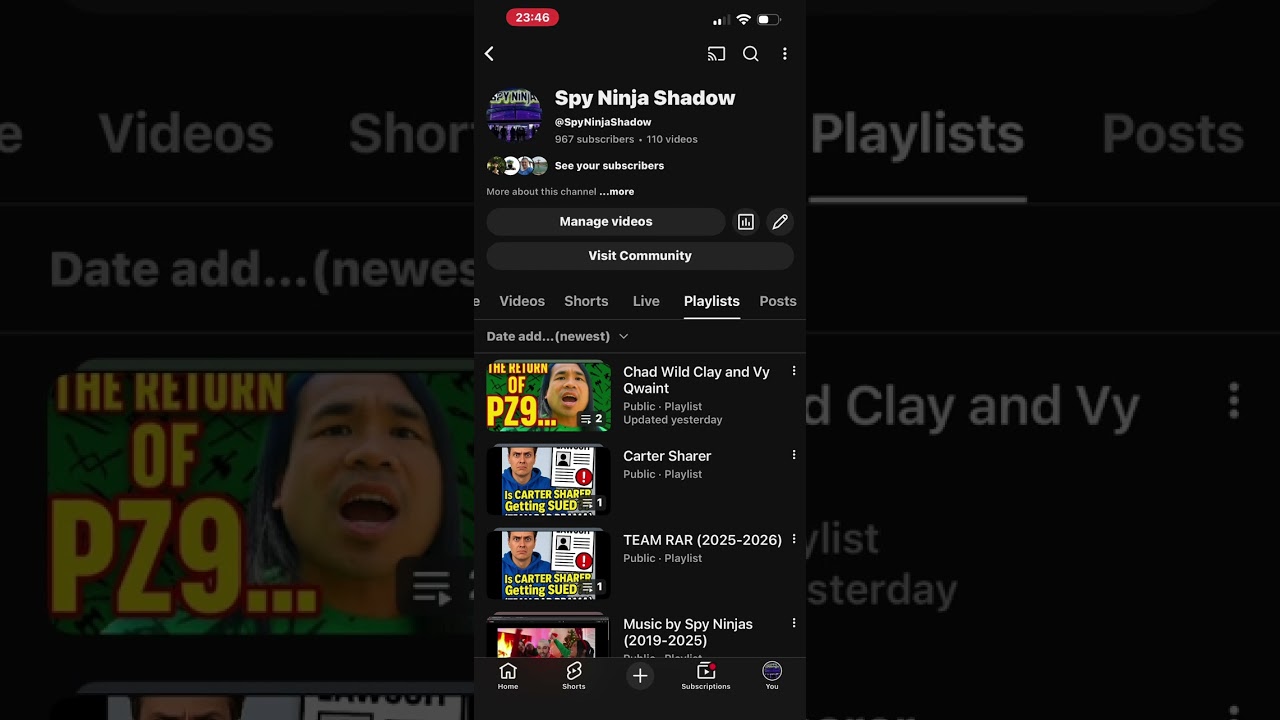Switch to the Shorts channel tab
Image resolution: width=1280 pixels, height=720 pixels.
(586, 301)
